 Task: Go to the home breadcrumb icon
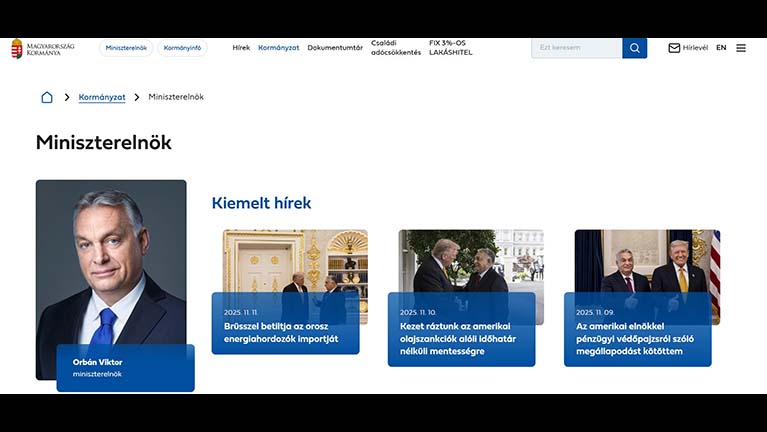coord(47,97)
